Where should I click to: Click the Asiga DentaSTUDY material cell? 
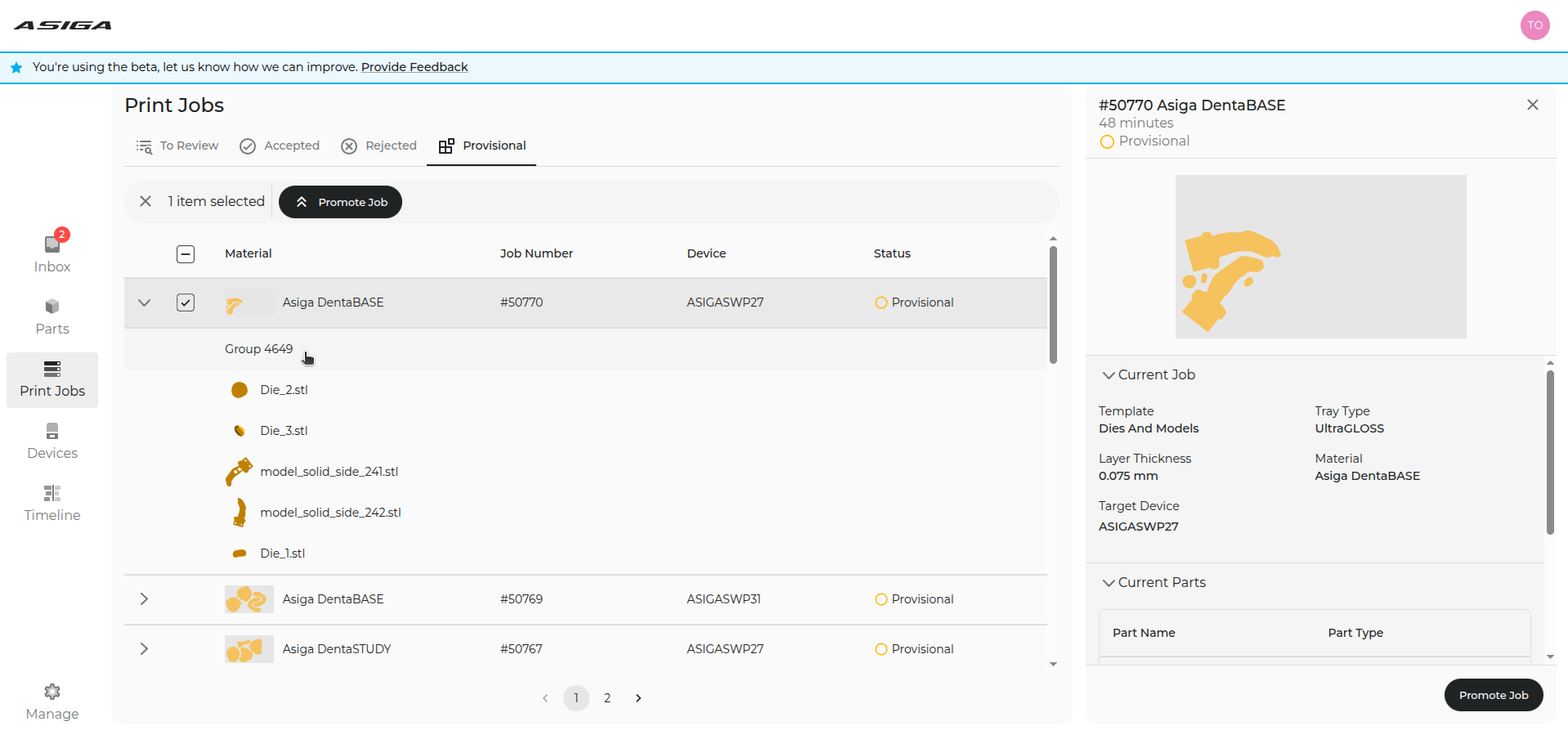[337, 649]
